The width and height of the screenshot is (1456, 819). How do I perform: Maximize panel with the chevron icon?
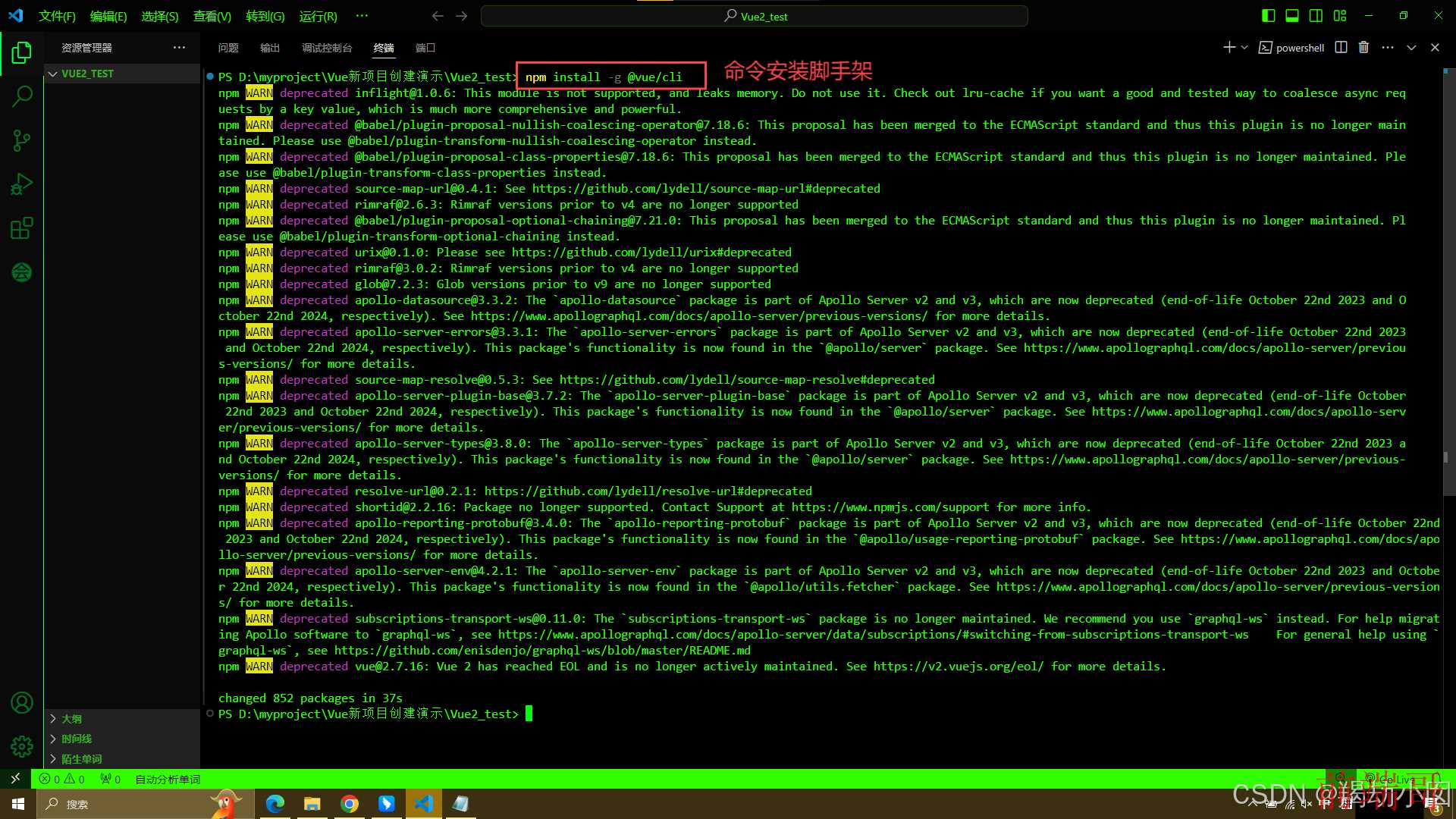[1411, 48]
